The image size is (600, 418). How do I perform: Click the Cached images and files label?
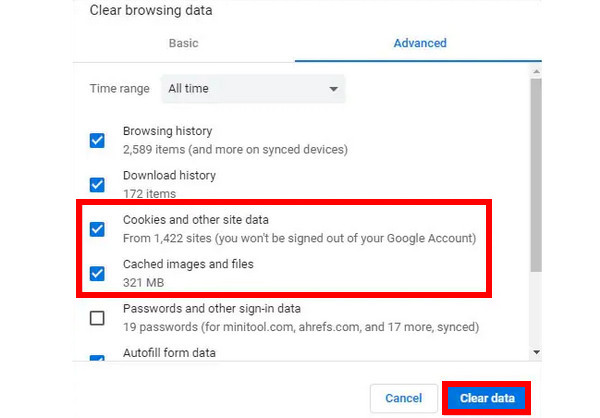tap(188, 264)
